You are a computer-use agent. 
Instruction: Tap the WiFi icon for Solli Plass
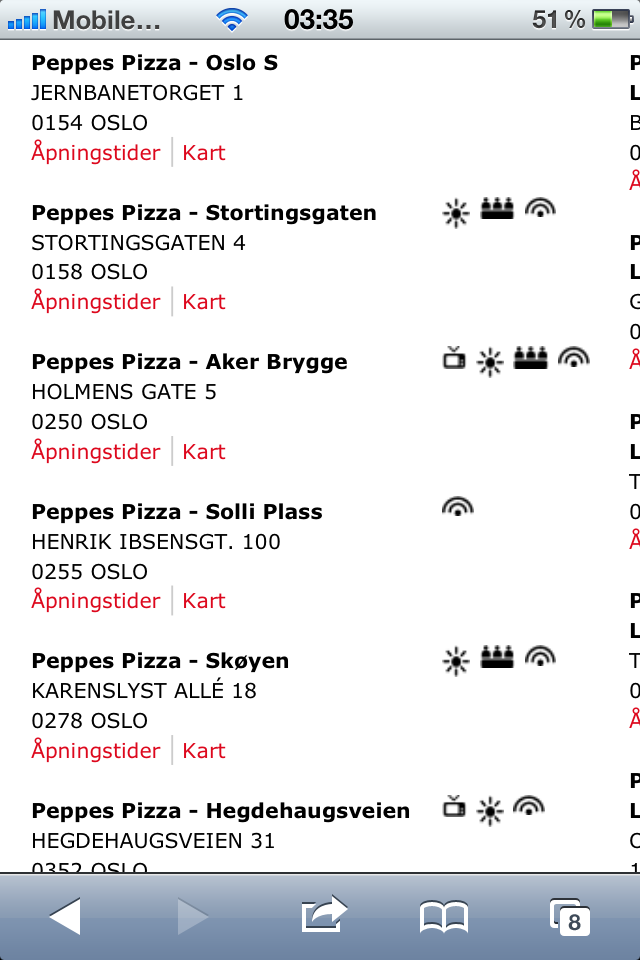coord(457,507)
